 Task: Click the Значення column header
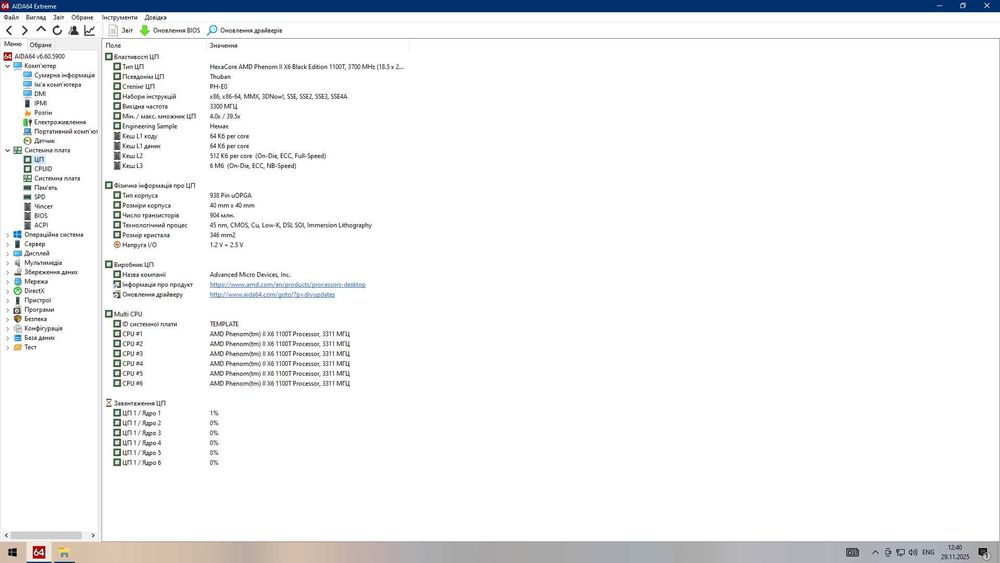307,45
